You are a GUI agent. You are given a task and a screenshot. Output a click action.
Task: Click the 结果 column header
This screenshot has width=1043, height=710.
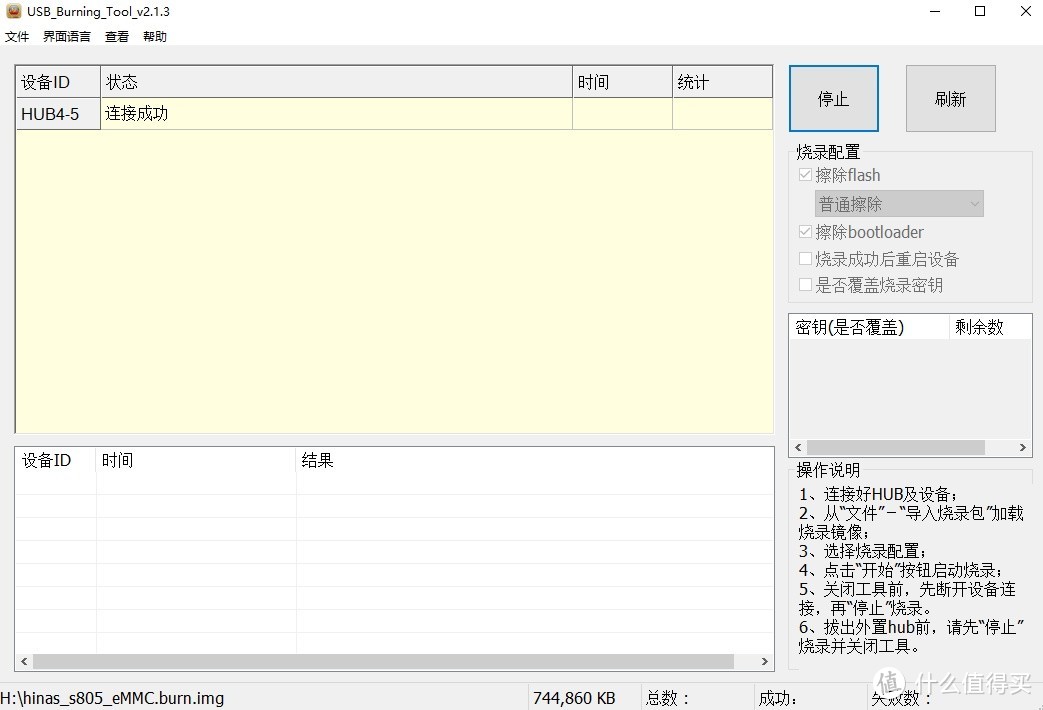tap(317, 460)
